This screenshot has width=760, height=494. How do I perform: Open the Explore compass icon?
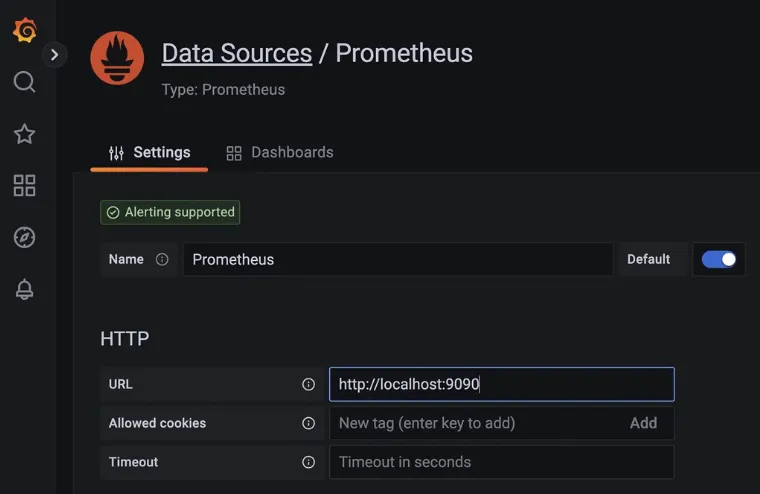(24, 237)
